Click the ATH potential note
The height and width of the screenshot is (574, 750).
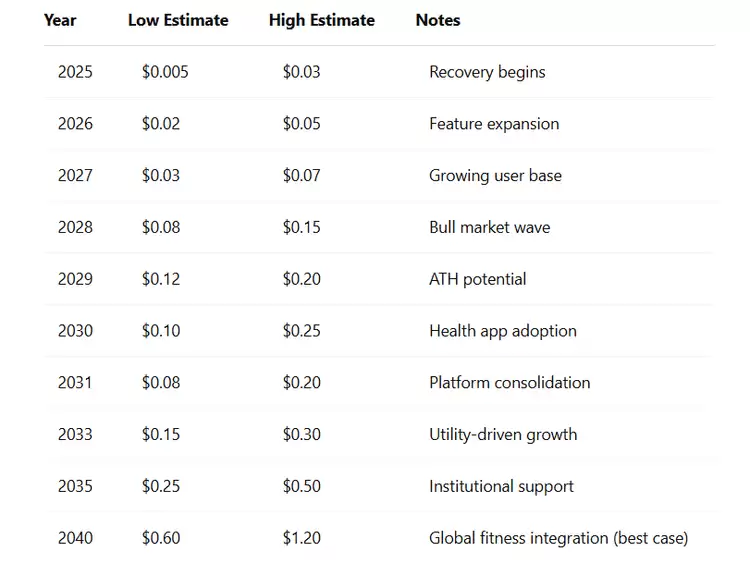pos(477,279)
